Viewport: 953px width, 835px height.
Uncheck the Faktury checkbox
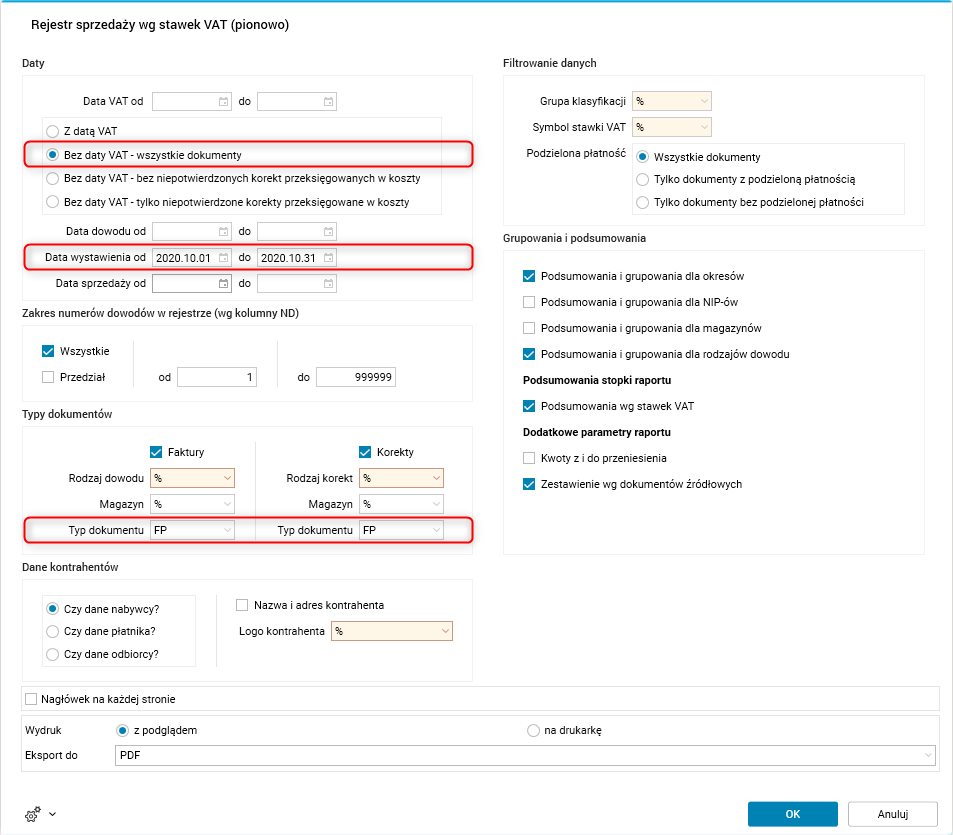point(156,452)
